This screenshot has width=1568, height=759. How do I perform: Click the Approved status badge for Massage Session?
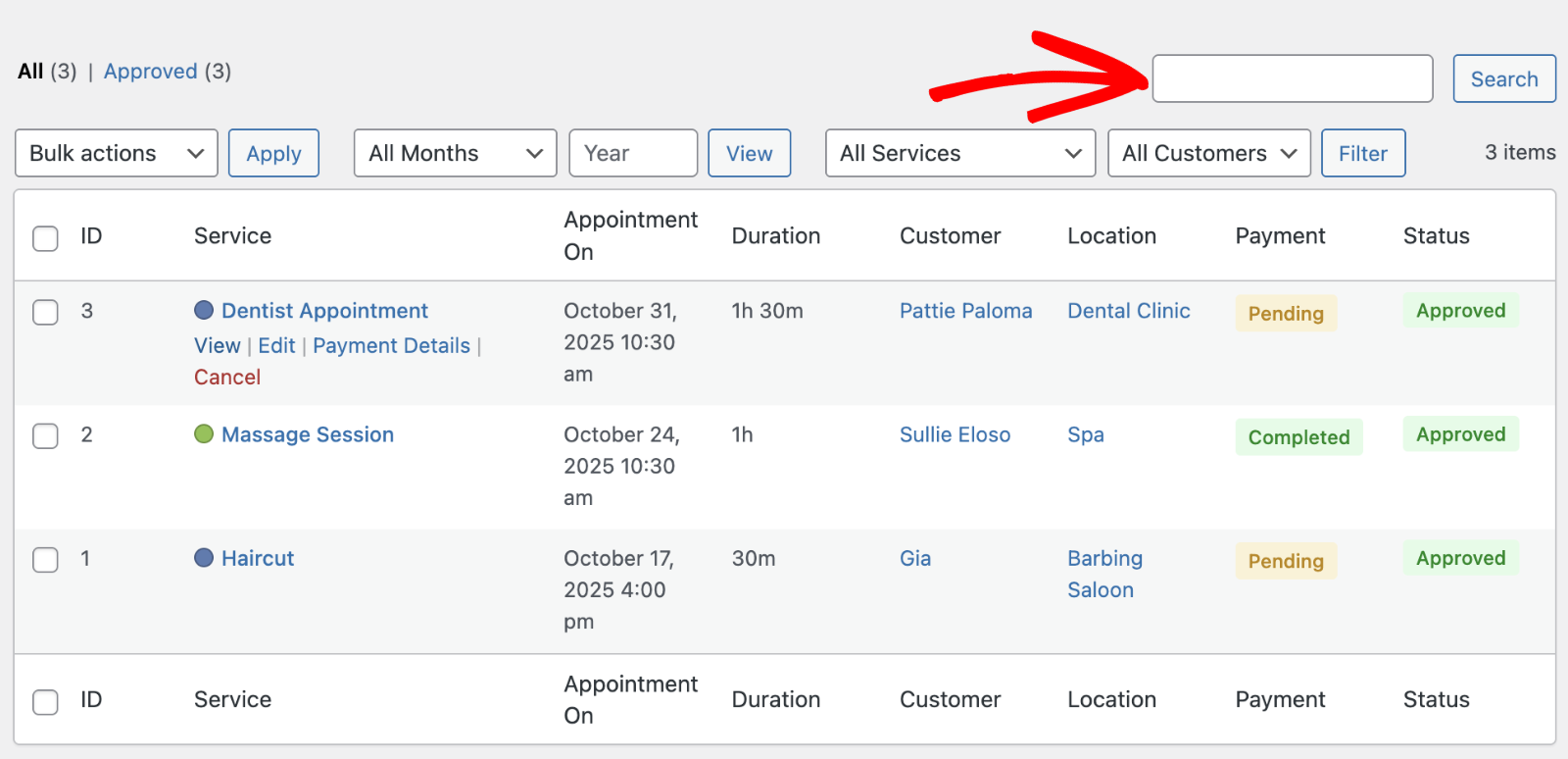pyautogui.click(x=1461, y=434)
